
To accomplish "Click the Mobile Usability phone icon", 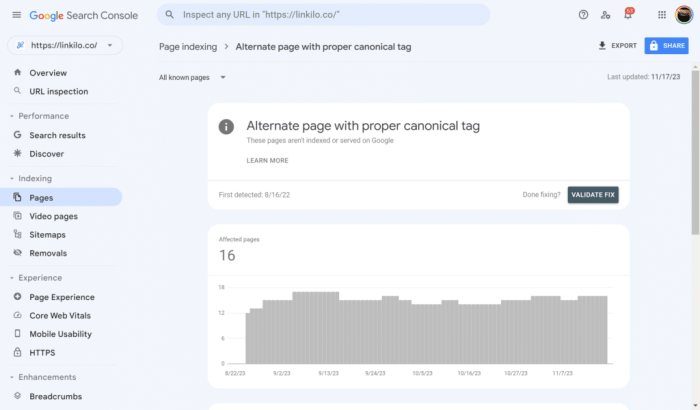I will coord(17,334).
